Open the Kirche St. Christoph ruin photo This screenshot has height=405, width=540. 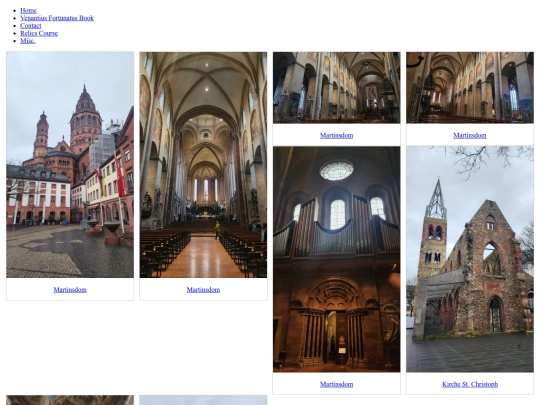click(x=470, y=259)
